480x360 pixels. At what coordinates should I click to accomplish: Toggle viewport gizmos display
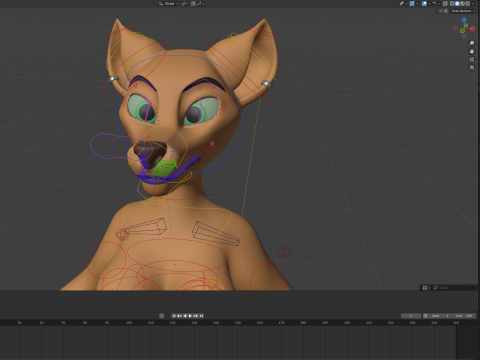pos(412,4)
